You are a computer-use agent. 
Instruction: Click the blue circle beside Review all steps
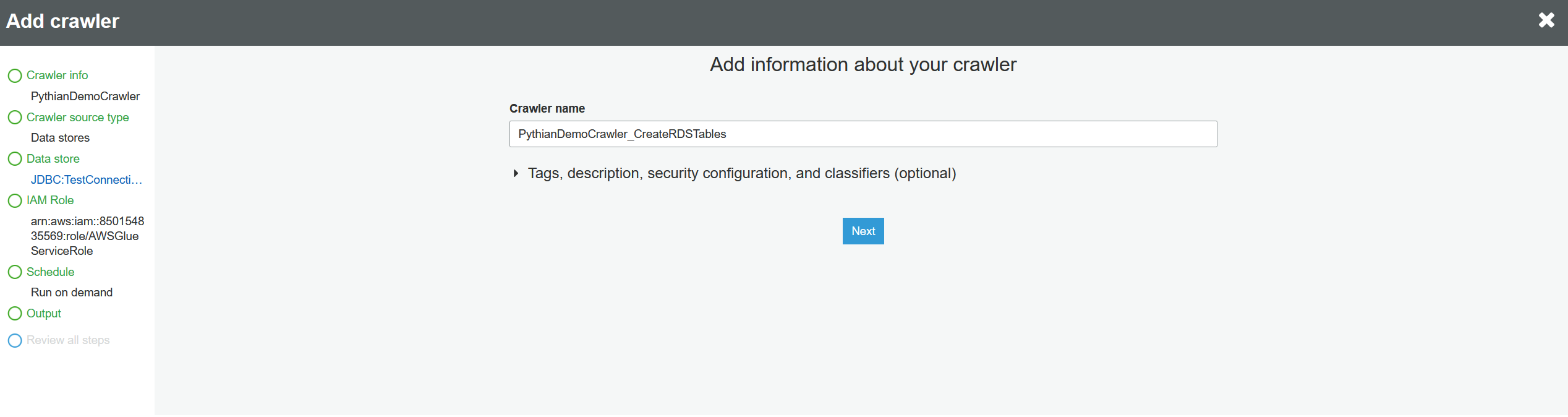(15, 341)
